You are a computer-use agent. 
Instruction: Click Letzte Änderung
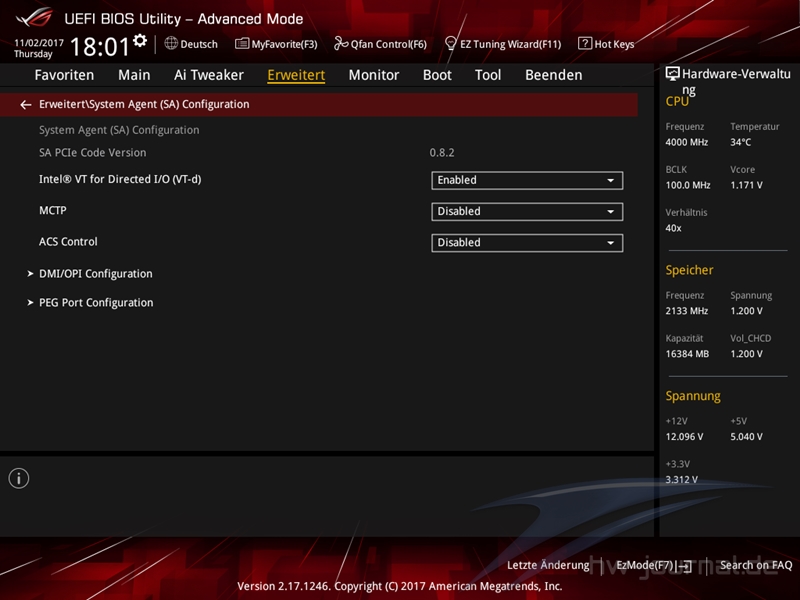[x=548, y=565]
